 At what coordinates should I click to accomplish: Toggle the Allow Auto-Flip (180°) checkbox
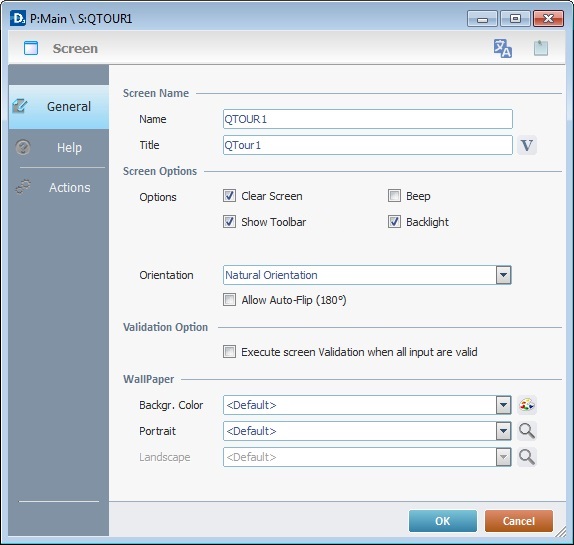click(x=230, y=300)
